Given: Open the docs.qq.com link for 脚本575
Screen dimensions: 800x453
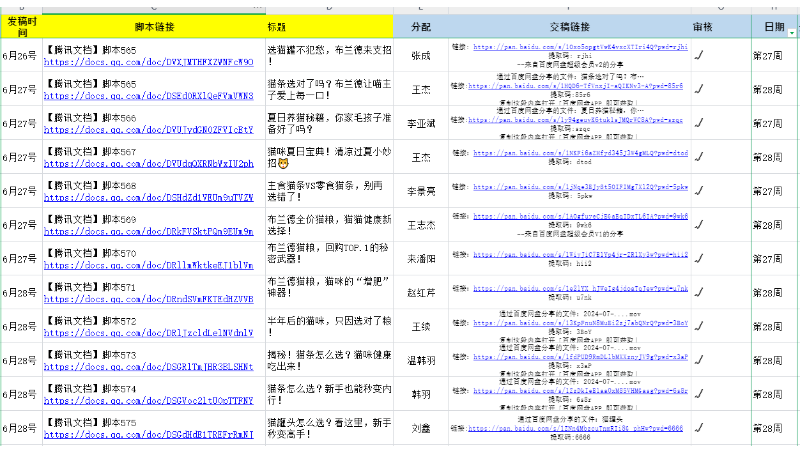Looking at the screenshot, I should pos(148,435).
